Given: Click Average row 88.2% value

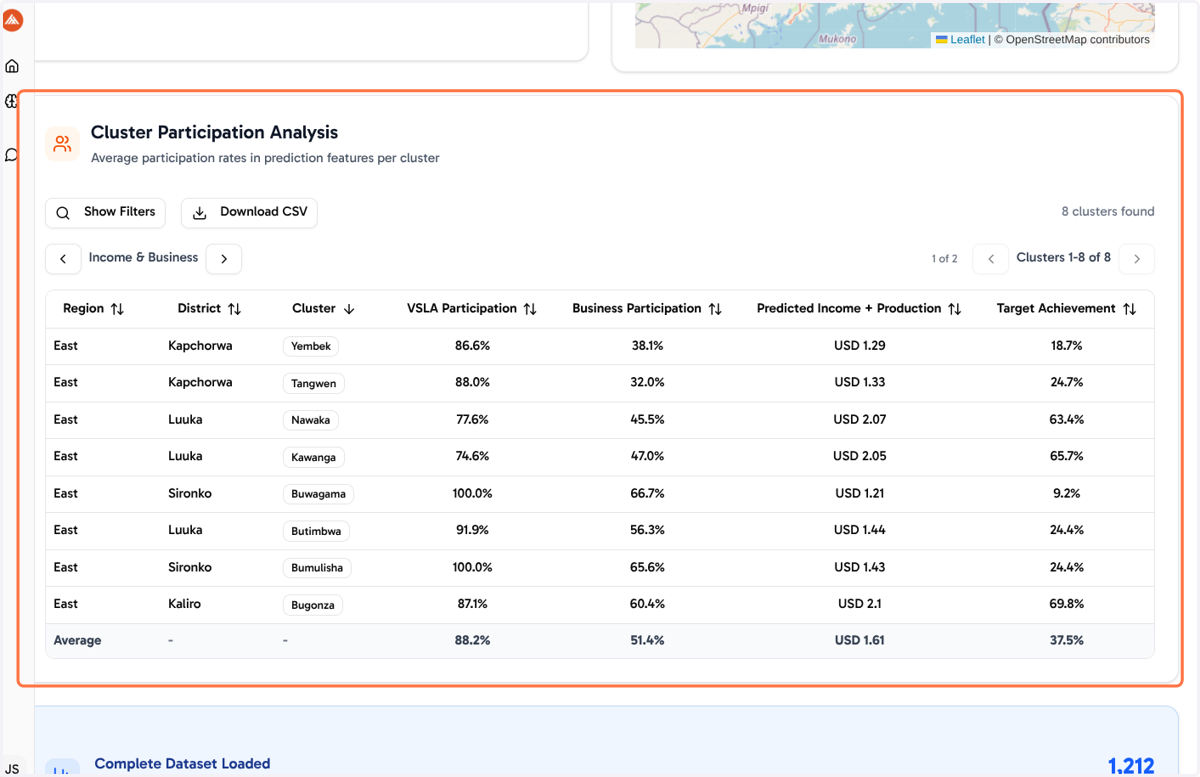Looking at the screenshot, I should click(472, 641).
